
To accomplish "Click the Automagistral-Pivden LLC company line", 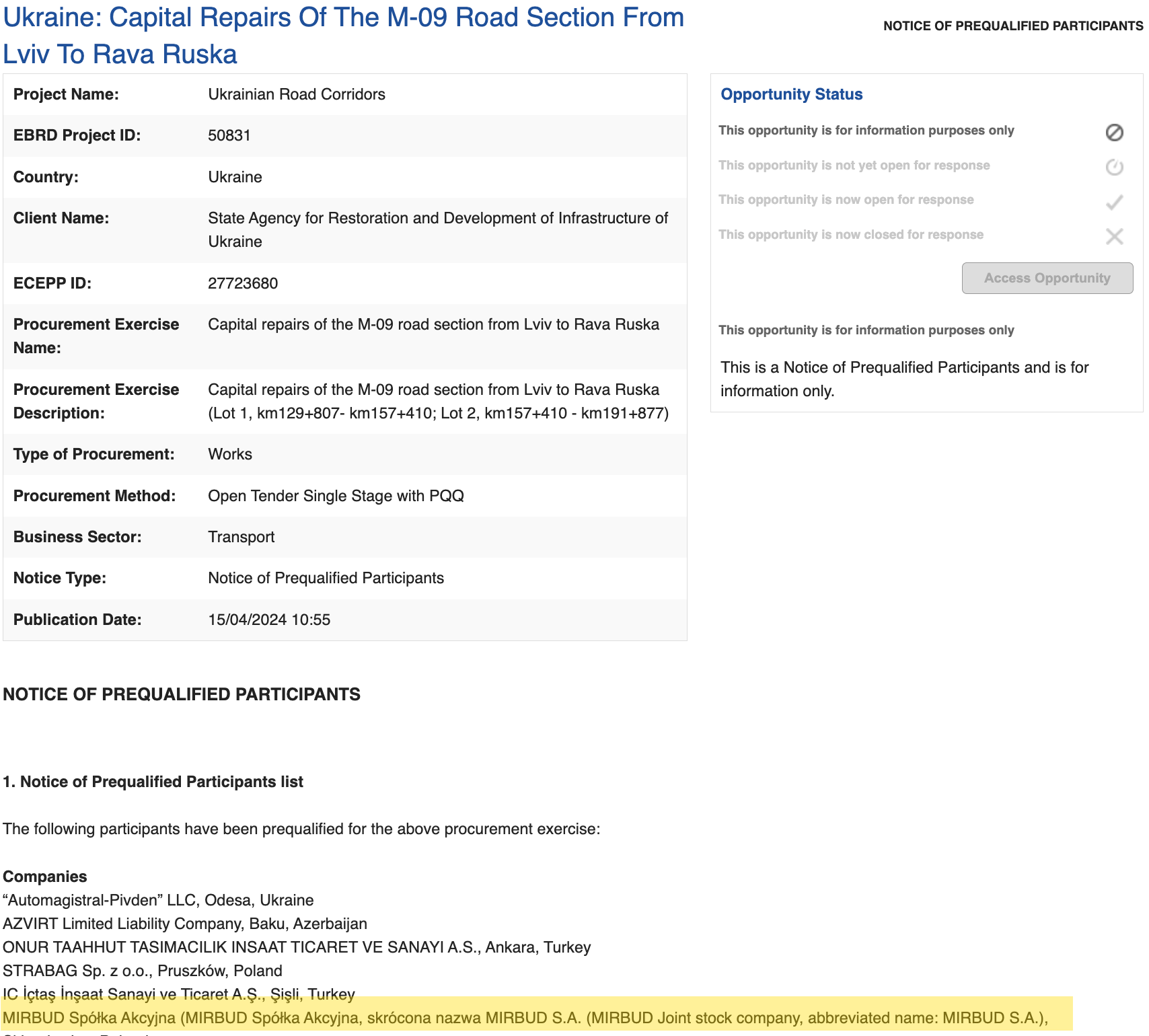I will [158, 900].
